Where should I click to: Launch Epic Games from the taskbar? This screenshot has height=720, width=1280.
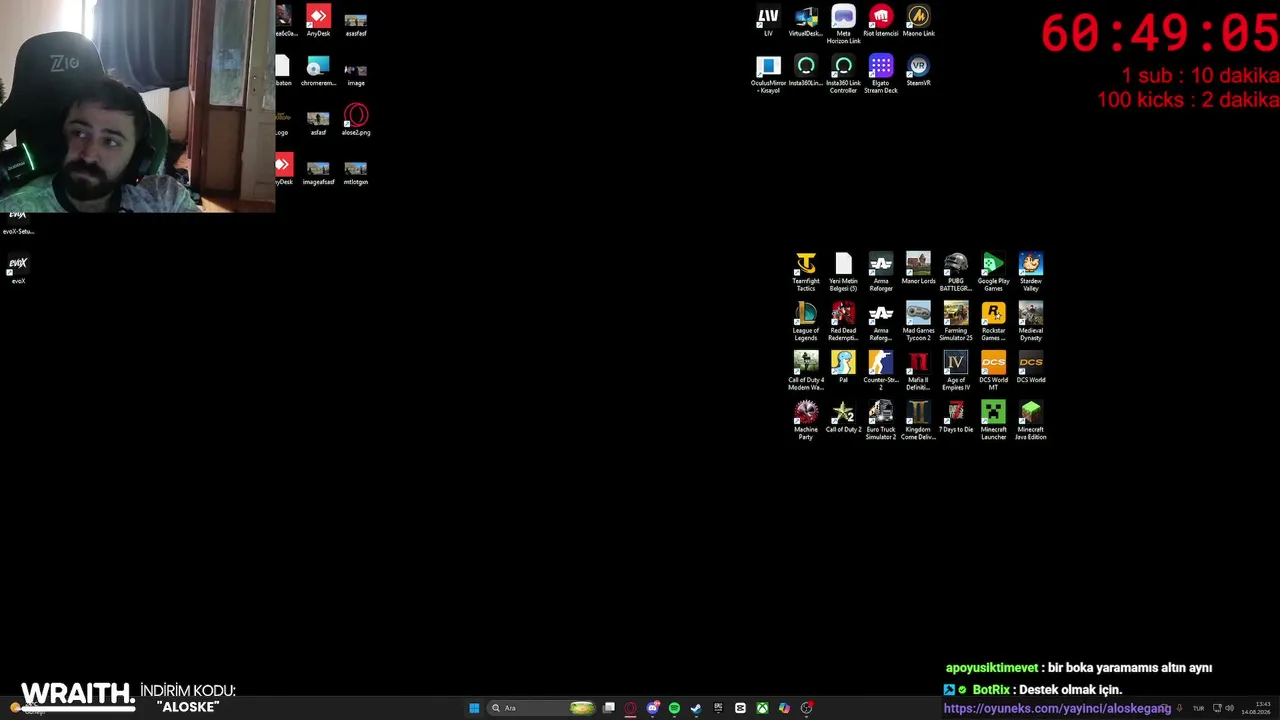(718, 708)
